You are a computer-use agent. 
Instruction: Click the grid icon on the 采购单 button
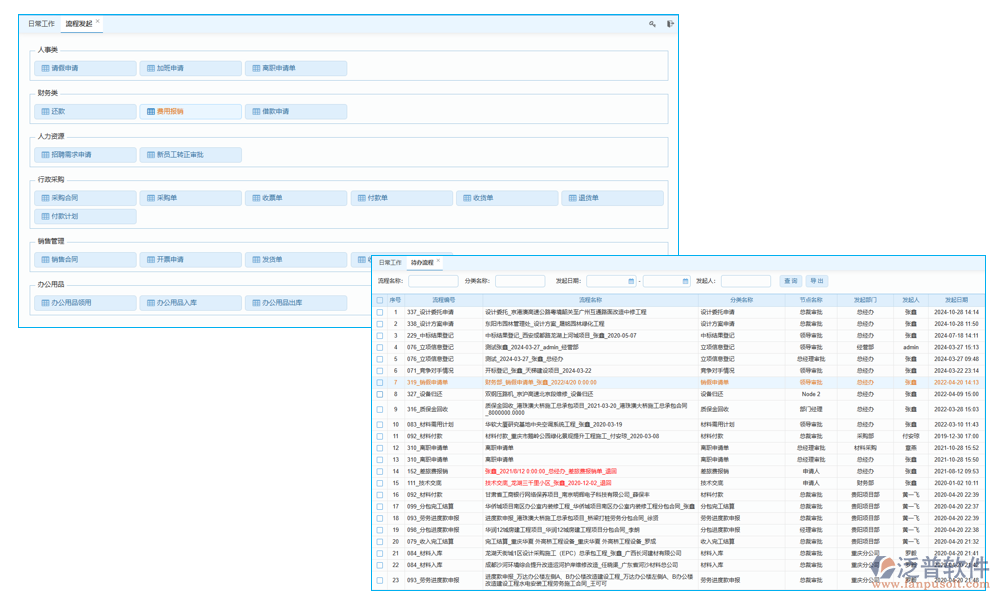point(151,198)
